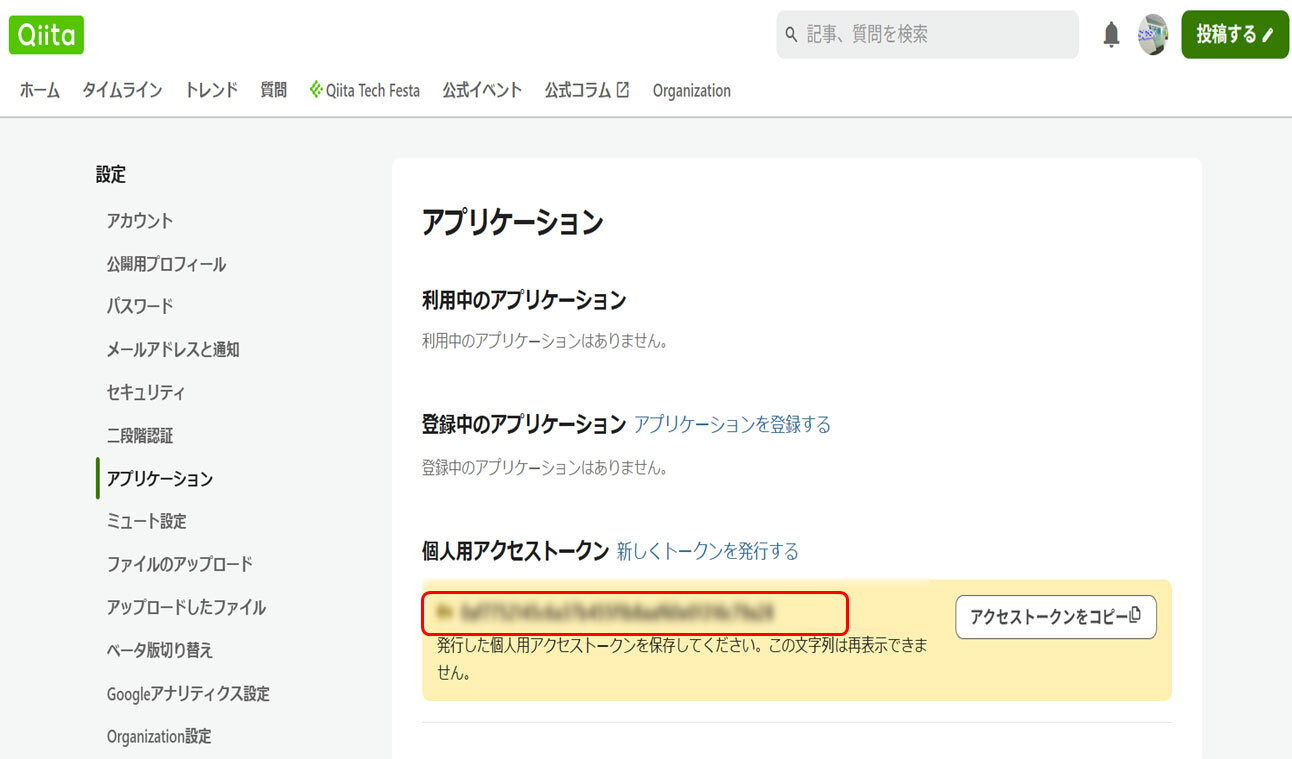This screenshot has width=1292, height=759.
Task: Open the 質問 section
Action: pyautogui.click(x=273, y=89)
